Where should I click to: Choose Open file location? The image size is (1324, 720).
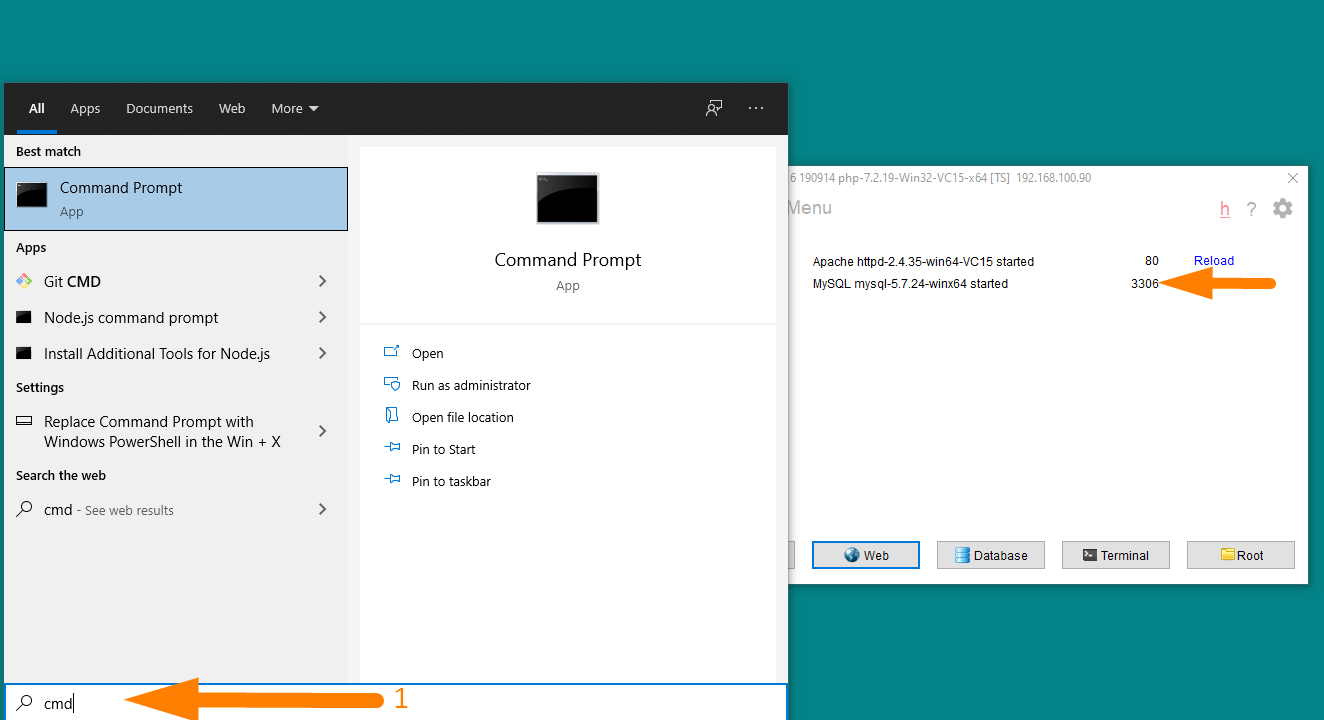click(x=463, y=417)
